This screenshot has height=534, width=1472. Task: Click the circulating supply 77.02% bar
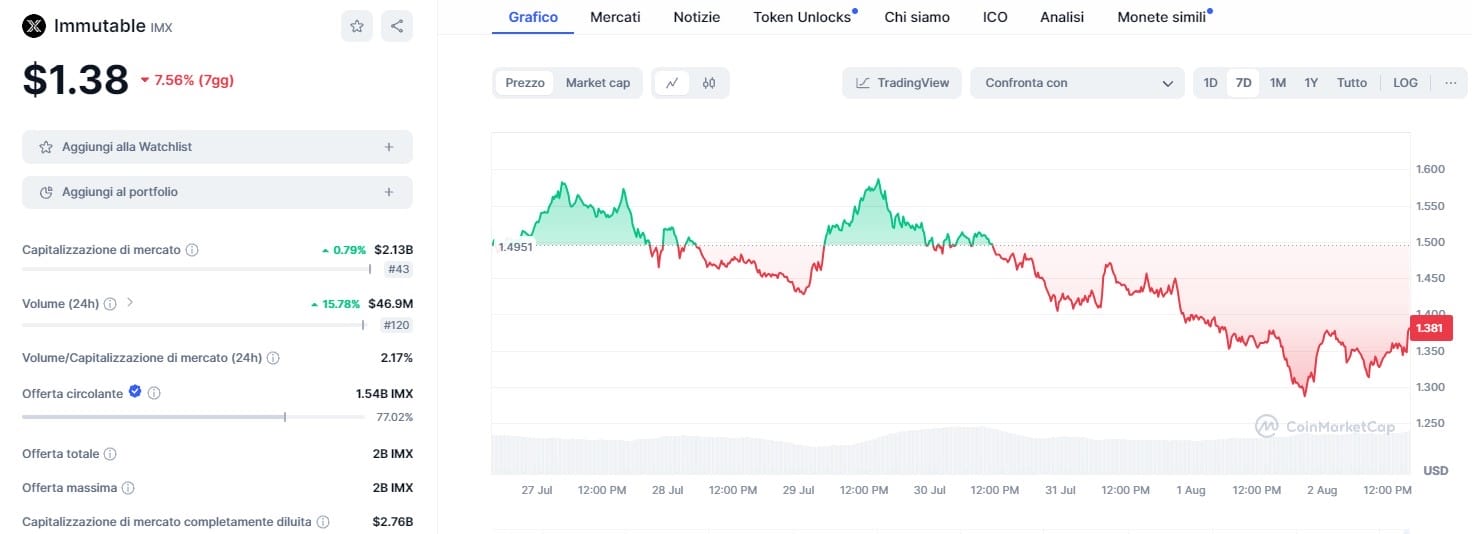pos(193,416)
